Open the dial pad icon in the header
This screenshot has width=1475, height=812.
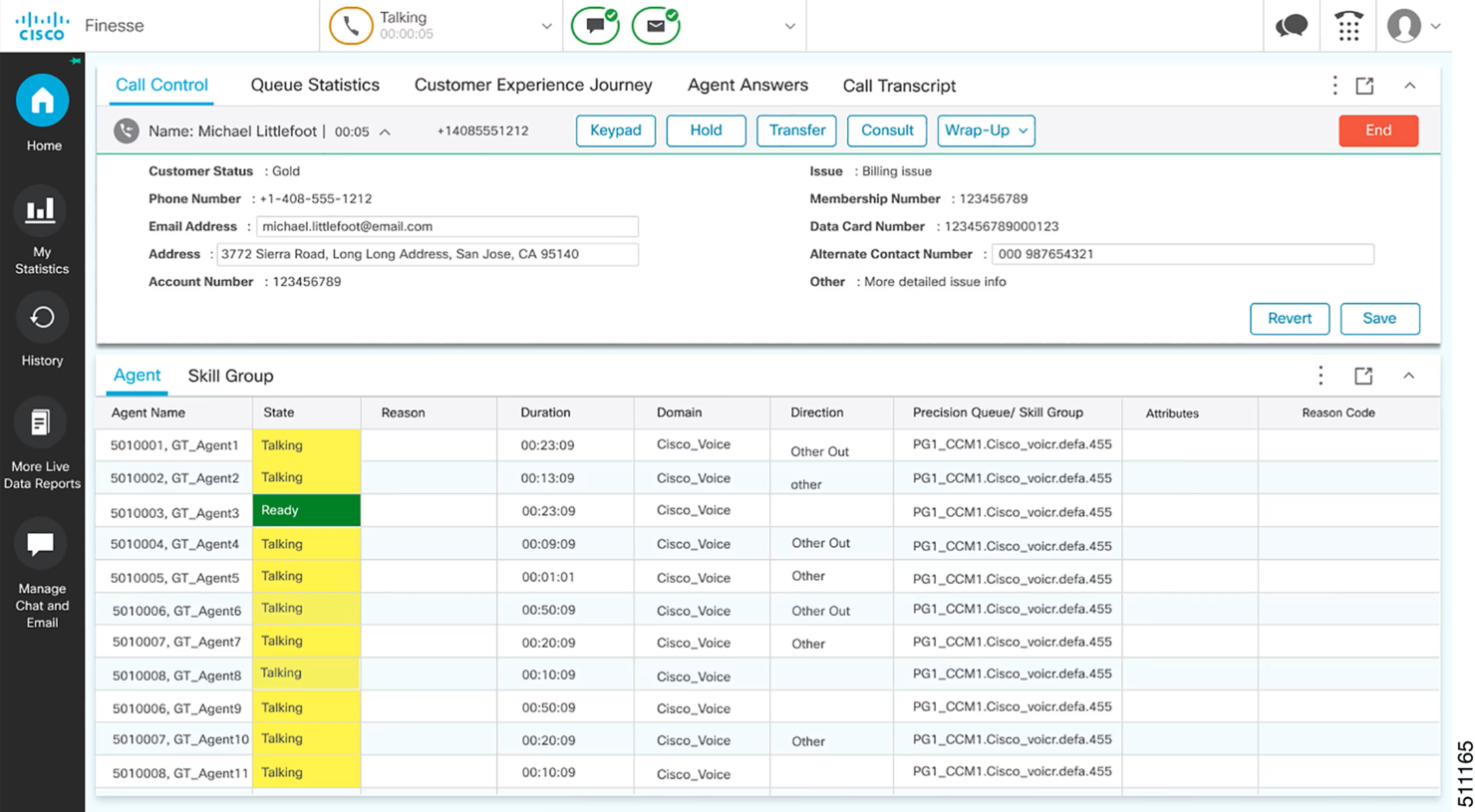coord(1347,25)
